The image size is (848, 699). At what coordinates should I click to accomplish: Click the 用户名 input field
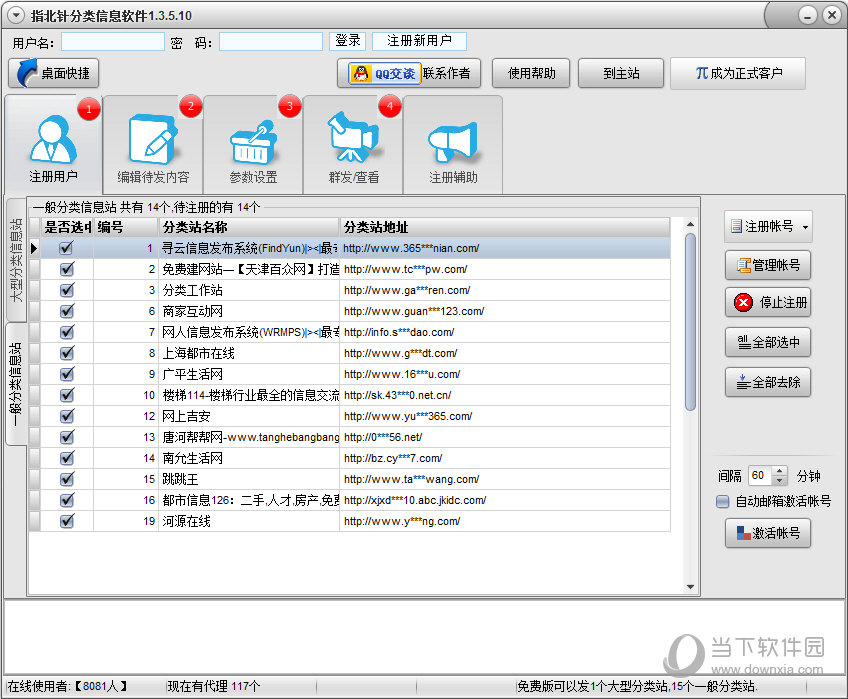pyautogui.click(x=112, y=42)
